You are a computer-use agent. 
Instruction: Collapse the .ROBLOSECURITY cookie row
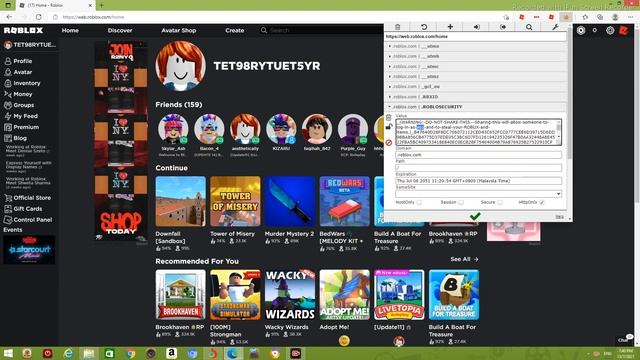pyautogui.click(x=476, y=107)
